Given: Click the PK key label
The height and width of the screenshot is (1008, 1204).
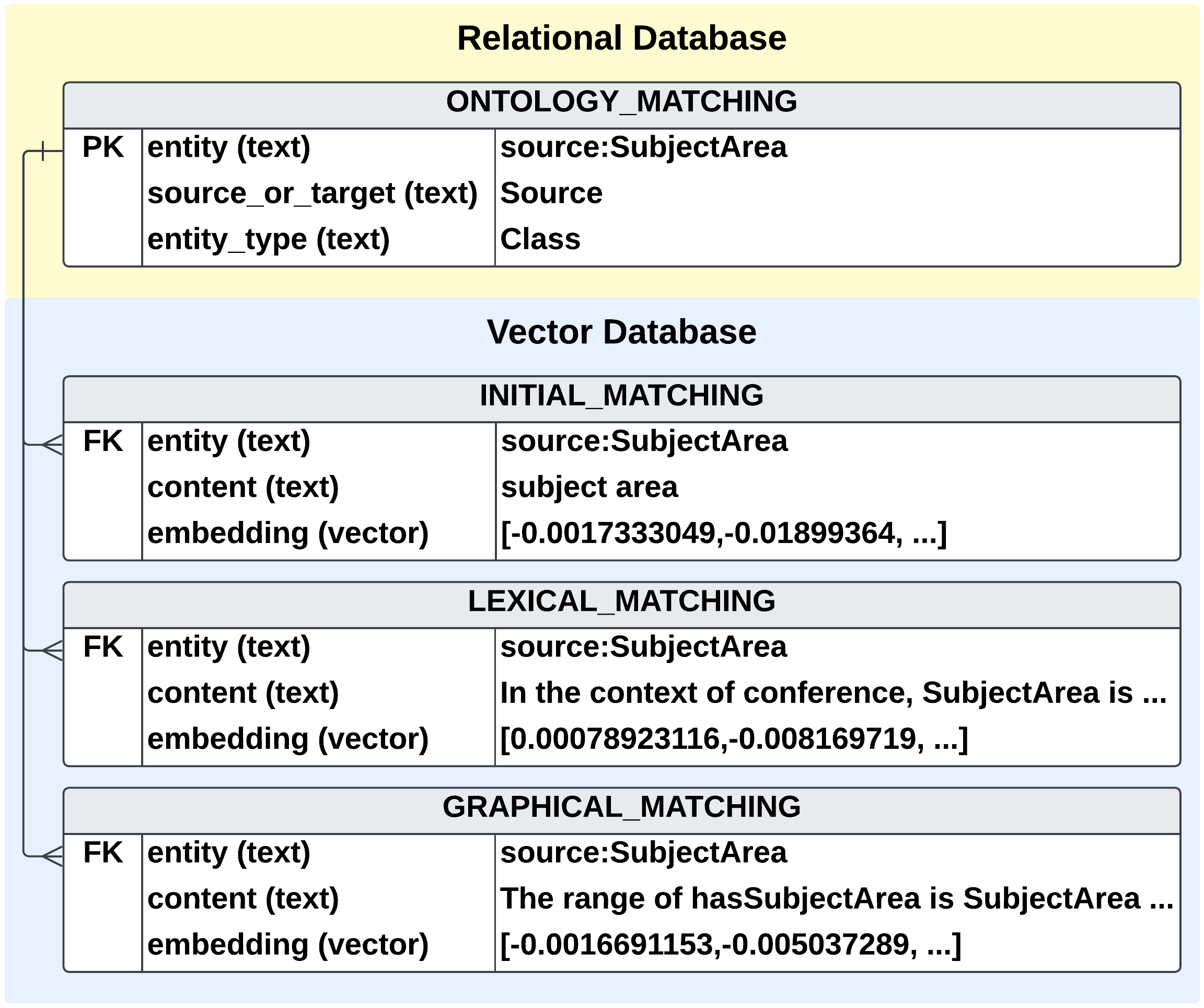Looking at the screenshot, I should 102,147.
